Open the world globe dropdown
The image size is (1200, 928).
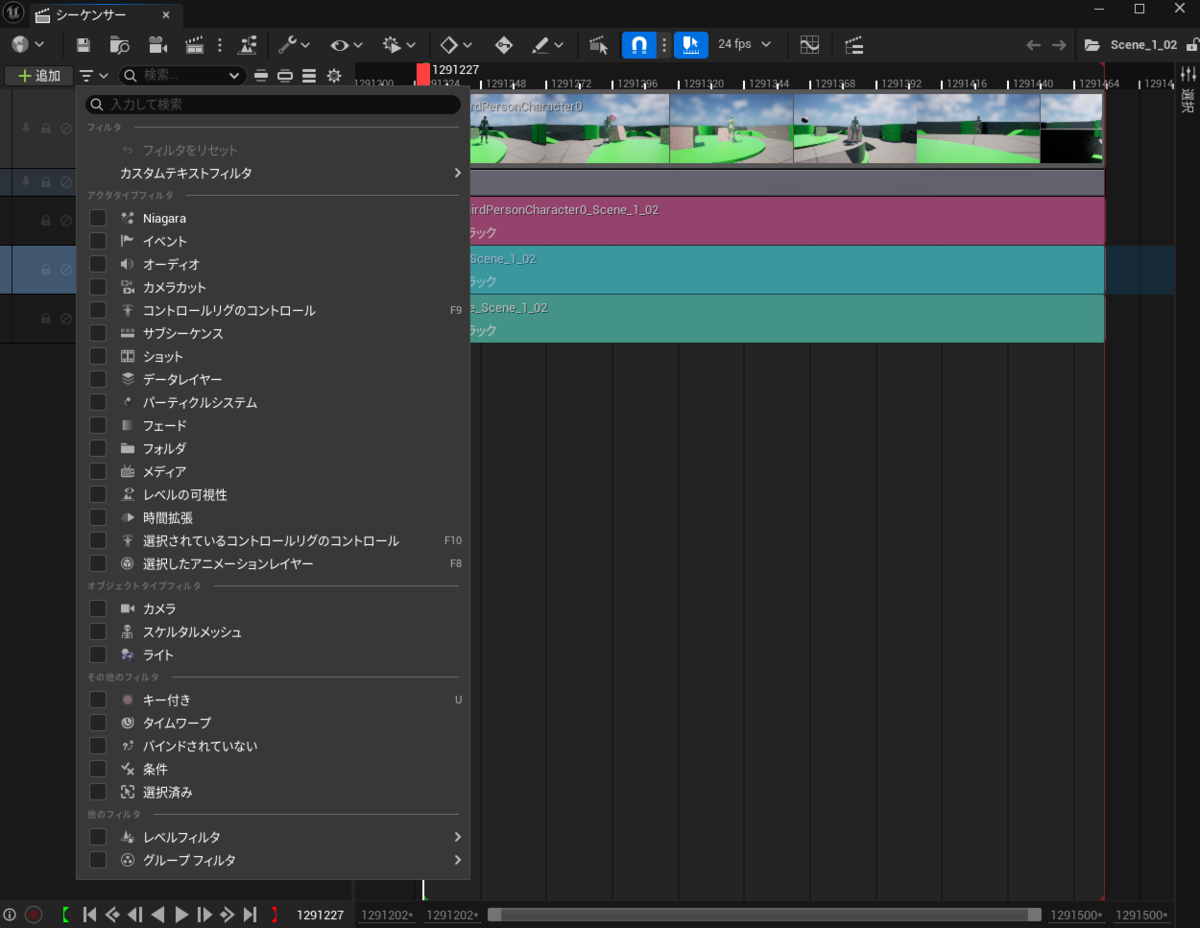pos(28,45)
